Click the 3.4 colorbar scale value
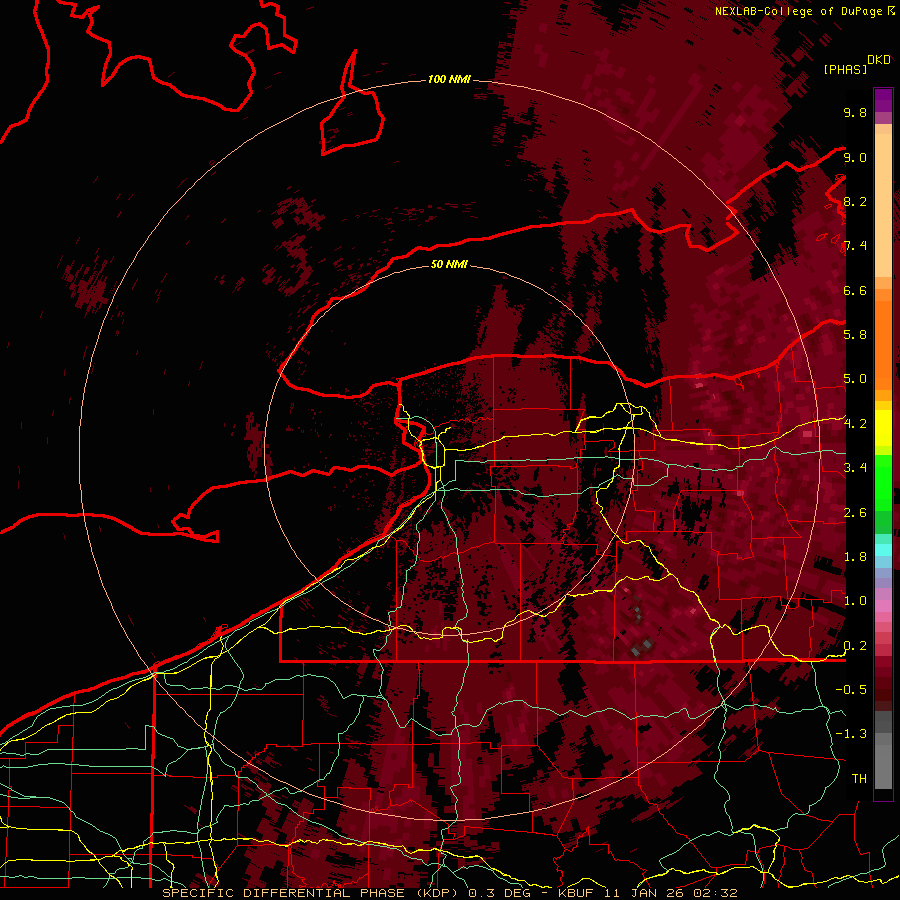This screenshot has height=900, width=900. 855,468
